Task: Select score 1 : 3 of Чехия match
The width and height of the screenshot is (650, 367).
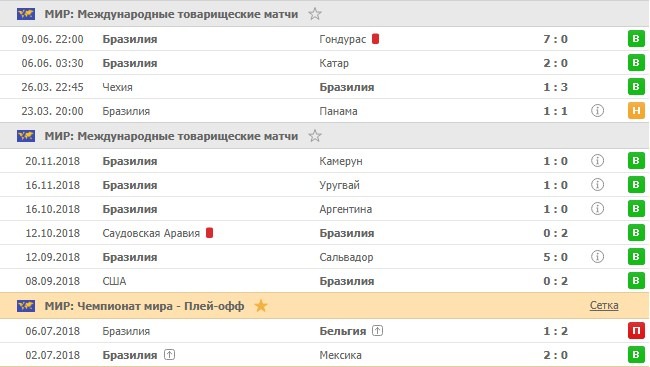Action: pos(555,87)
